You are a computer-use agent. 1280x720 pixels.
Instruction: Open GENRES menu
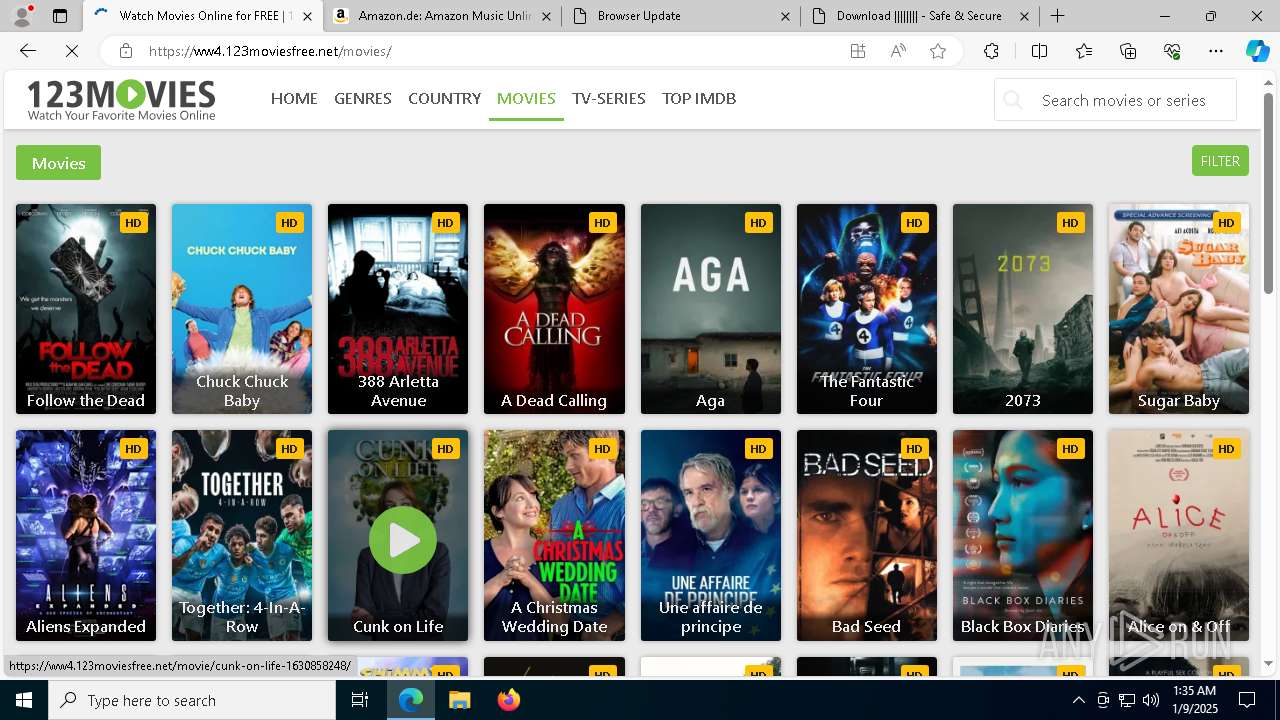tap(363, 98)
